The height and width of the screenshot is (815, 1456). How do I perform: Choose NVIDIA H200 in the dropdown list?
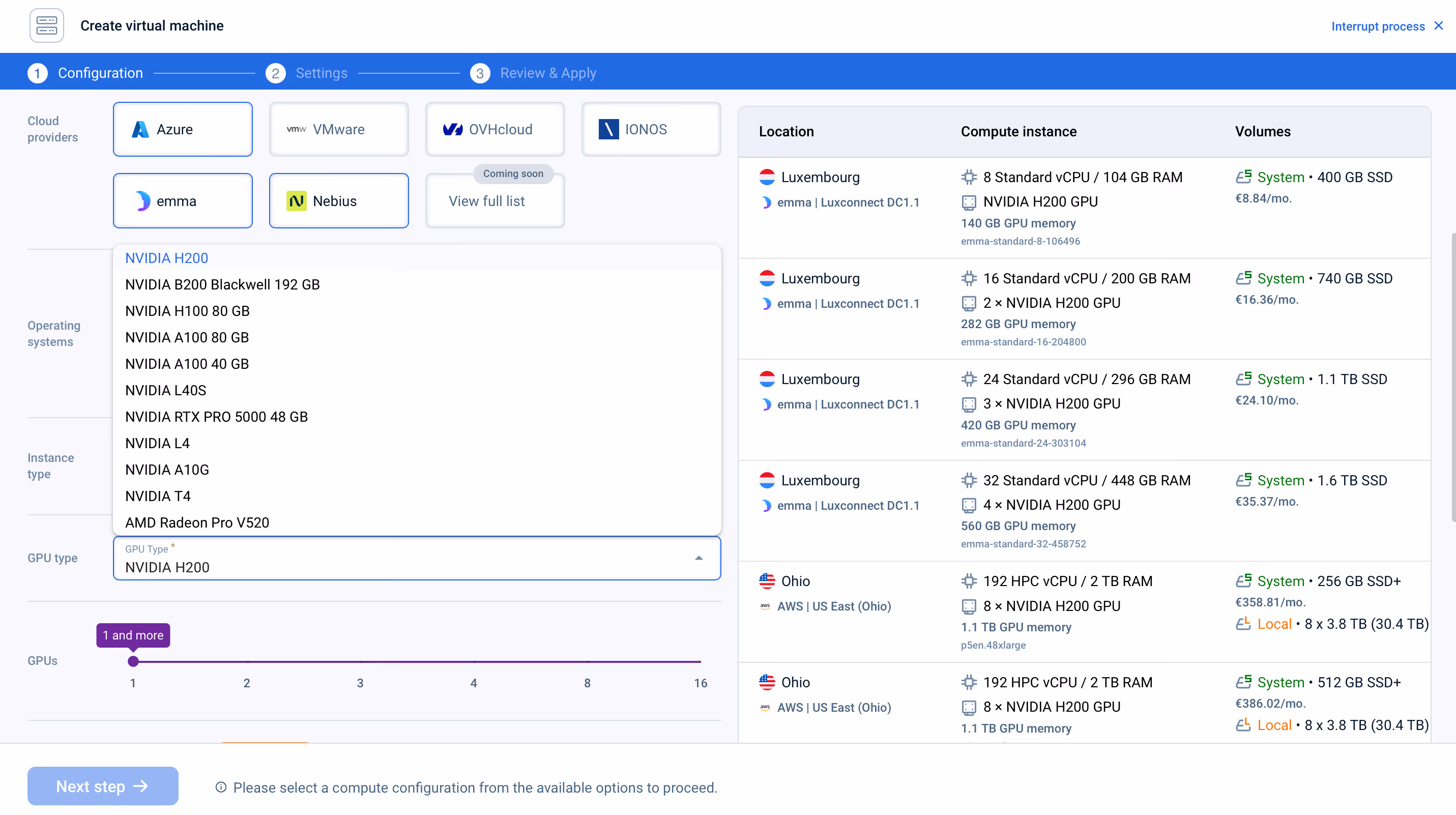click(417, 258)
